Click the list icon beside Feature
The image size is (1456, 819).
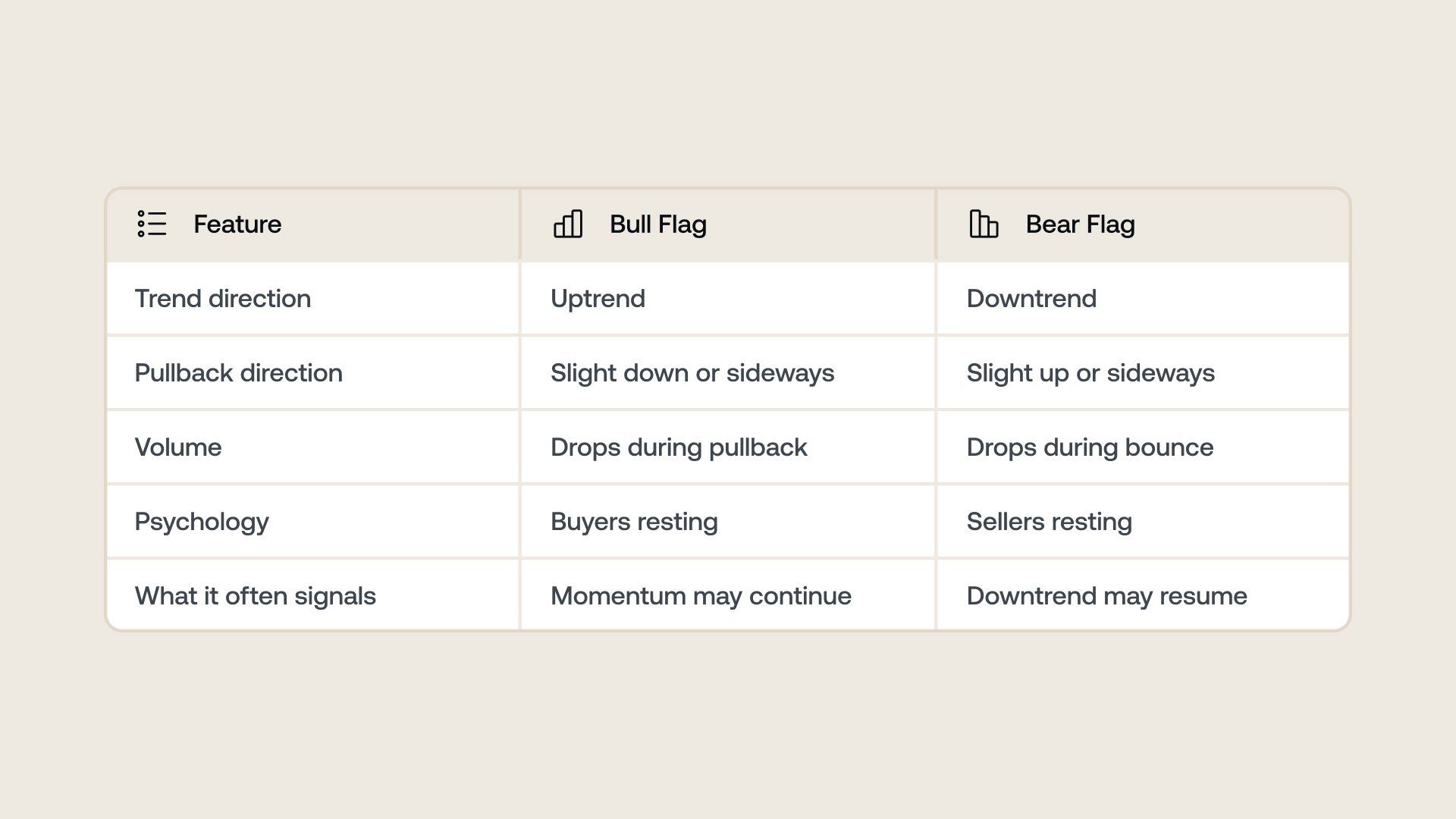tap(152, 224)
